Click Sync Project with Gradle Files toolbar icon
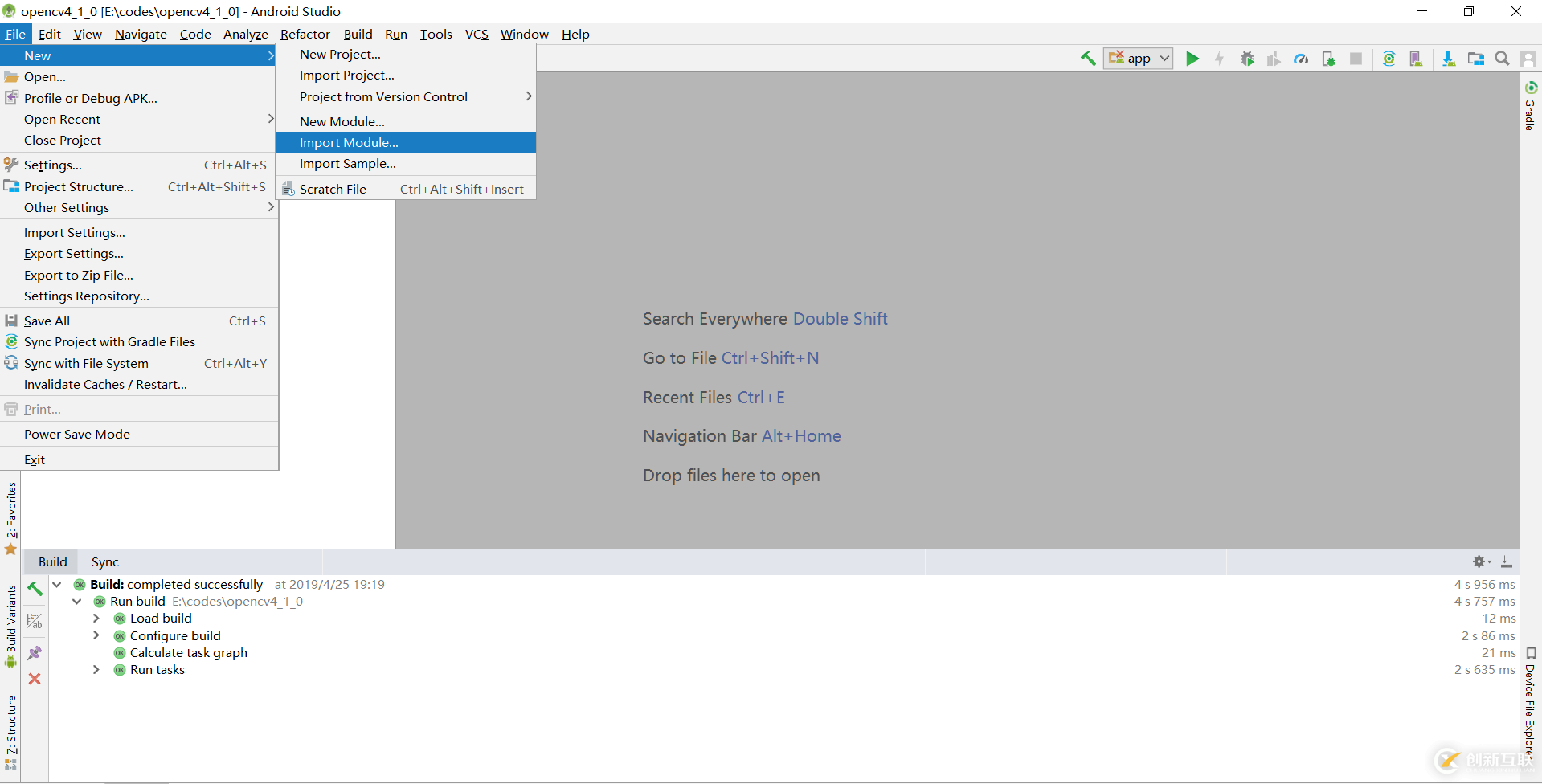Screen dimensions: 1542x784 [x=1389, y=59]
